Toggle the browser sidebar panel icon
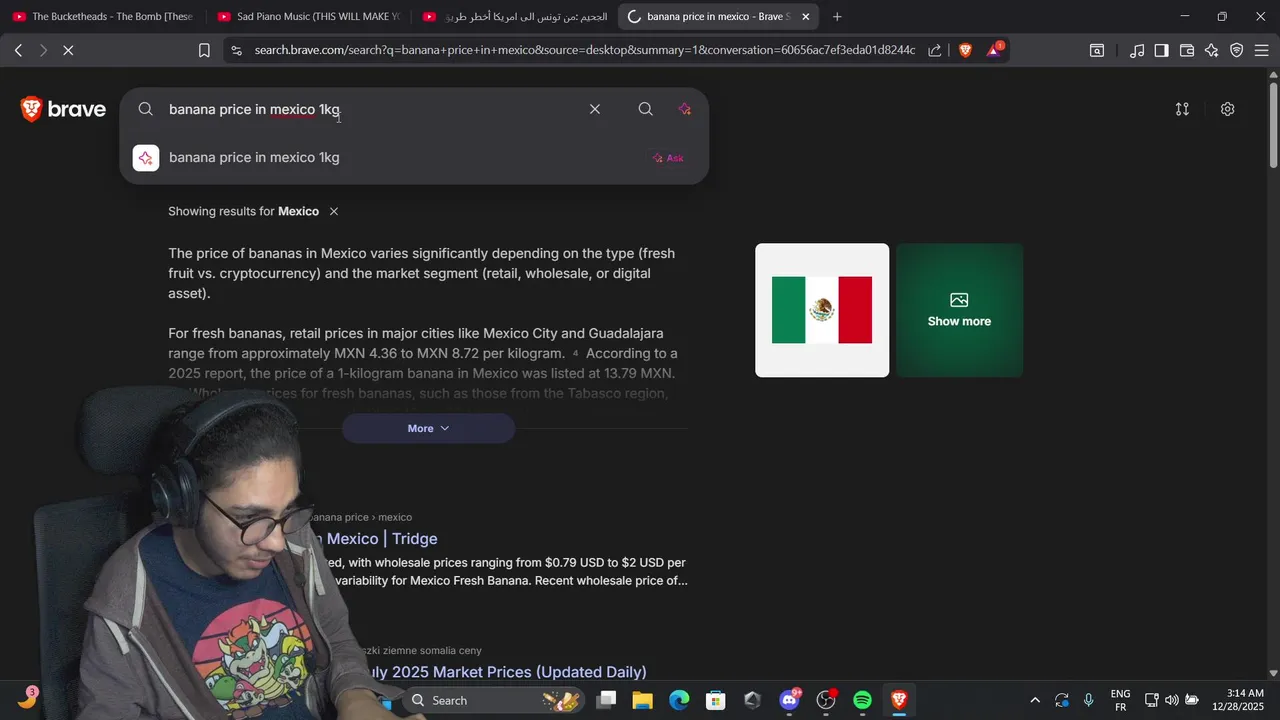1280x720 pixels. tap(1162, 50)
